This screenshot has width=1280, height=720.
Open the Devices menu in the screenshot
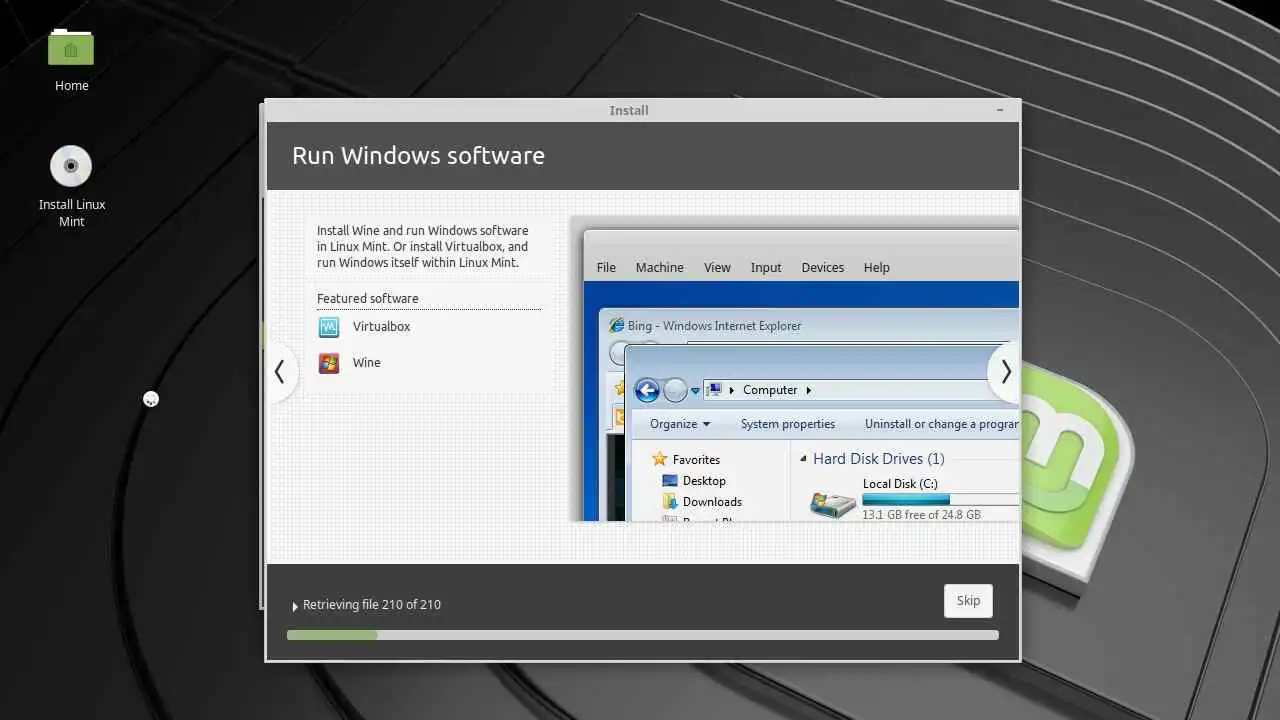(x=823, y=268)
